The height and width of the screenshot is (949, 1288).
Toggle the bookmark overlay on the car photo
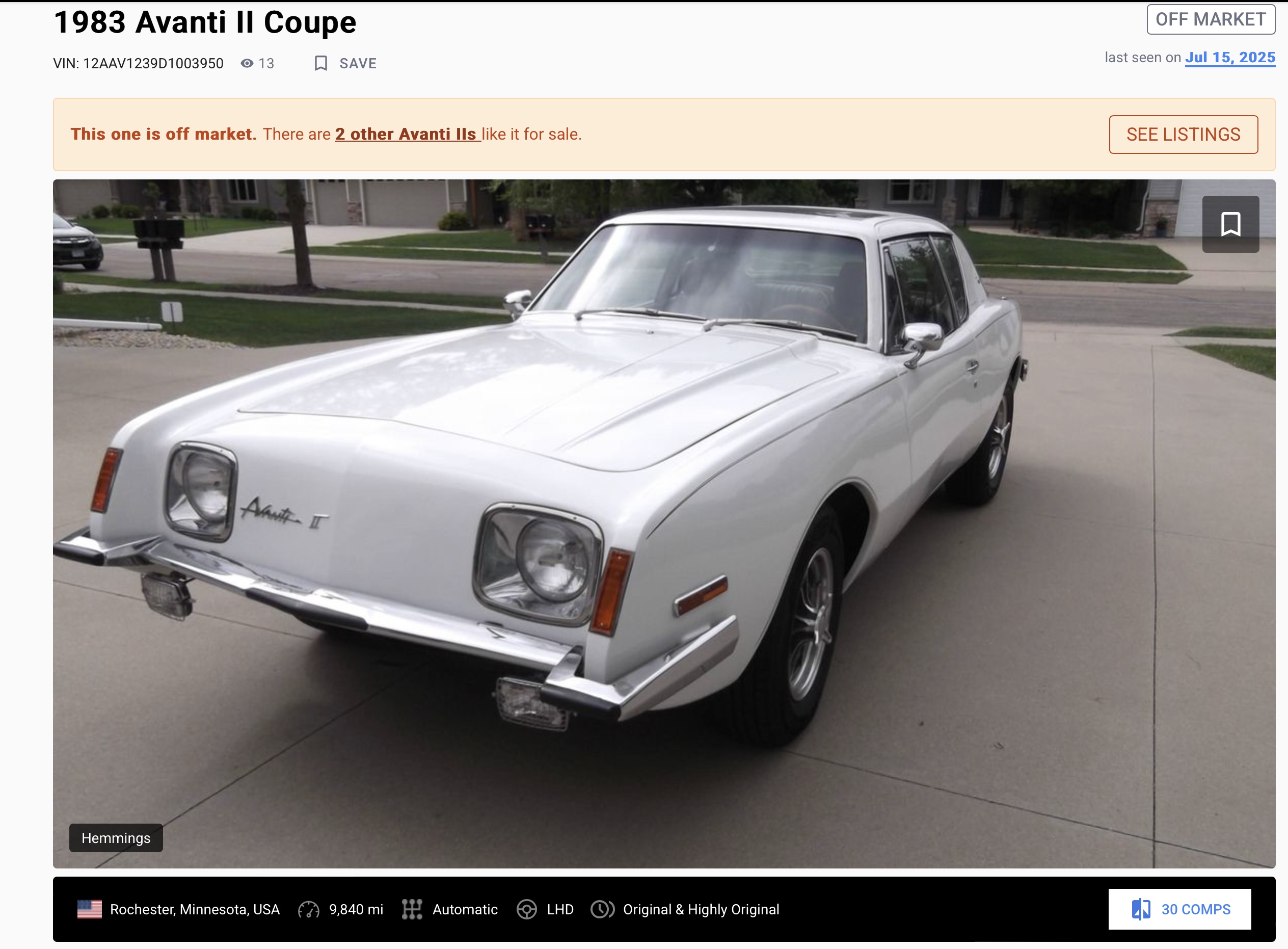pyautogui.click(x=1230, y=224)
